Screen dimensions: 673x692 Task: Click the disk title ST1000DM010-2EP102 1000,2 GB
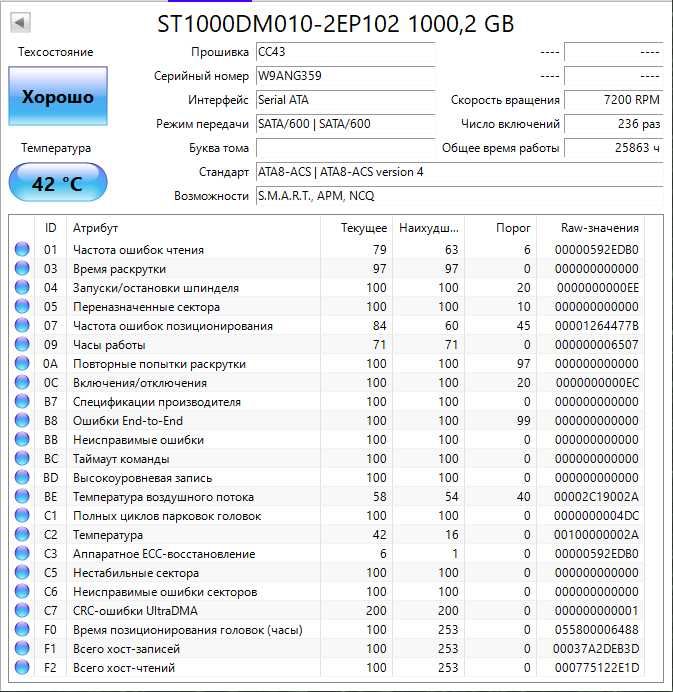[335, 23]
